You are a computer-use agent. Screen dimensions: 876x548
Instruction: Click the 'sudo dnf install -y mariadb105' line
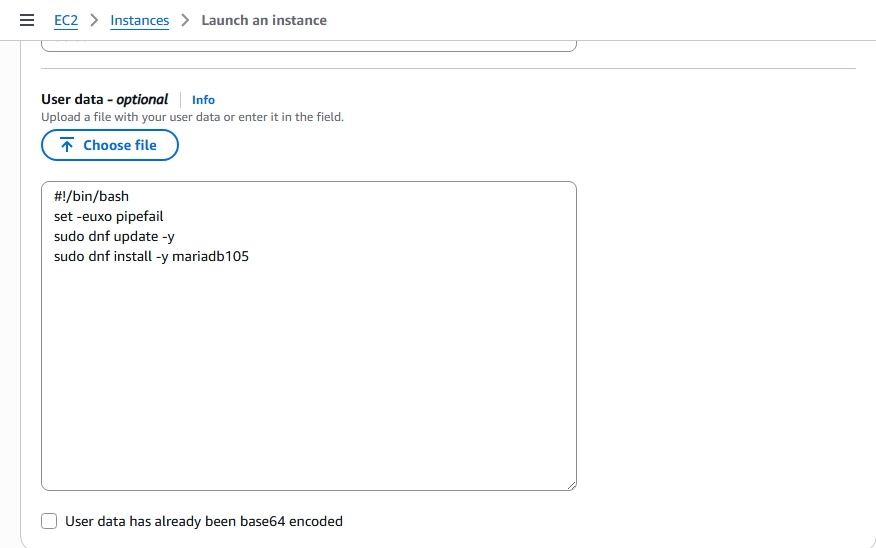[152, 256]
